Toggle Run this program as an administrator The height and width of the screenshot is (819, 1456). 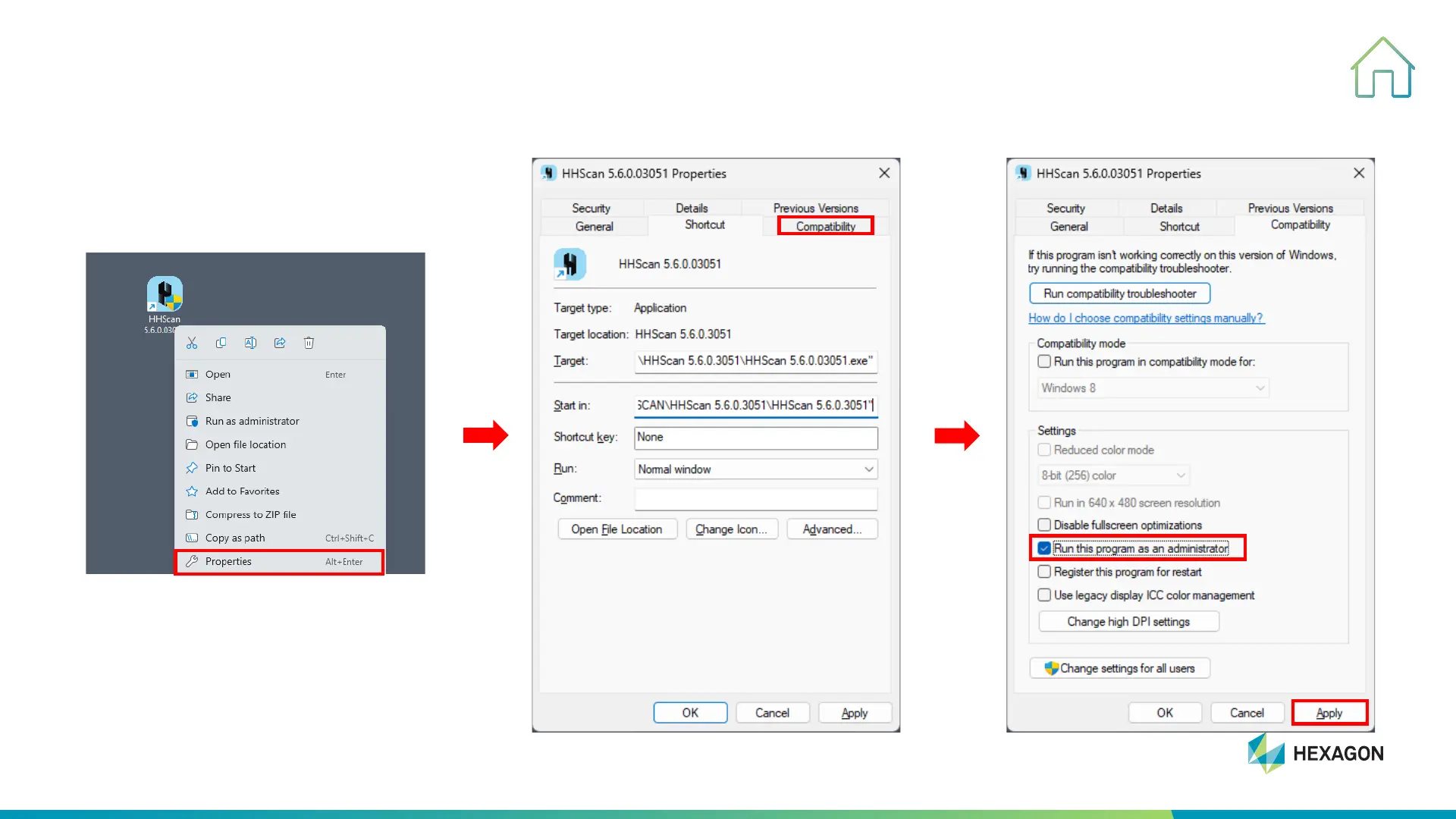pos(1044,548)
